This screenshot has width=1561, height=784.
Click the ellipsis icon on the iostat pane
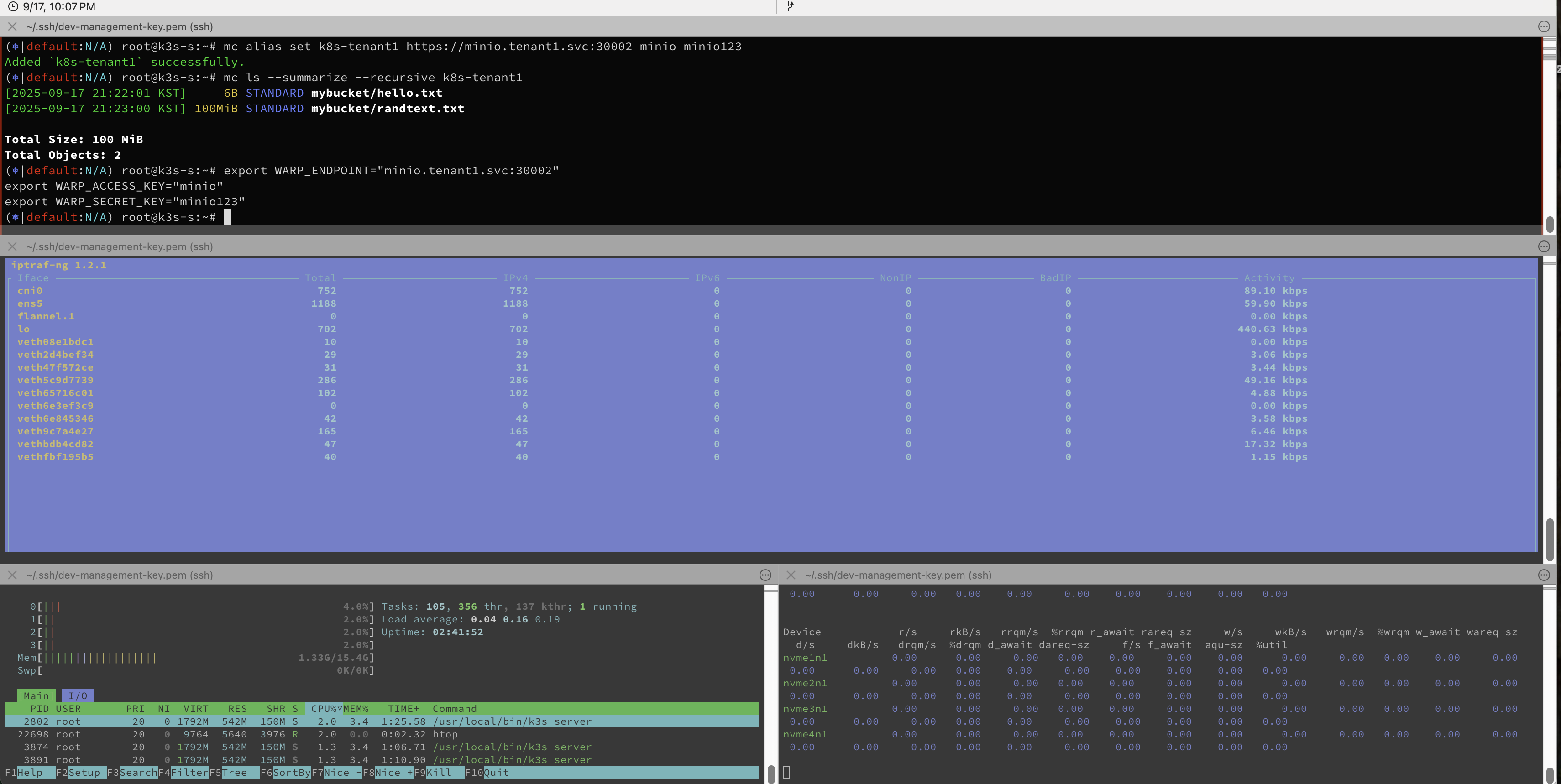1543,575
